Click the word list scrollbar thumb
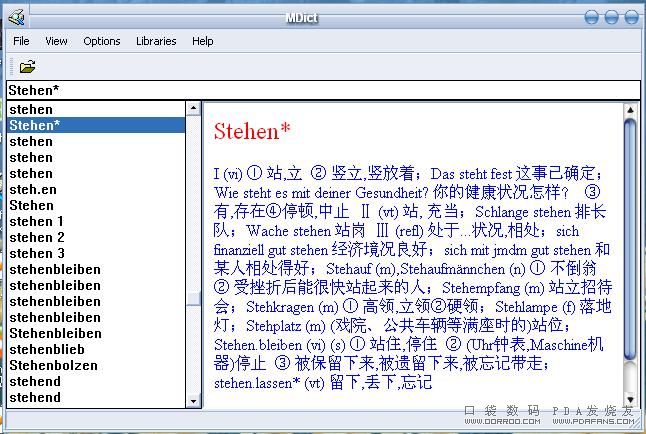646x434 pixels. (x=193, y=299)
